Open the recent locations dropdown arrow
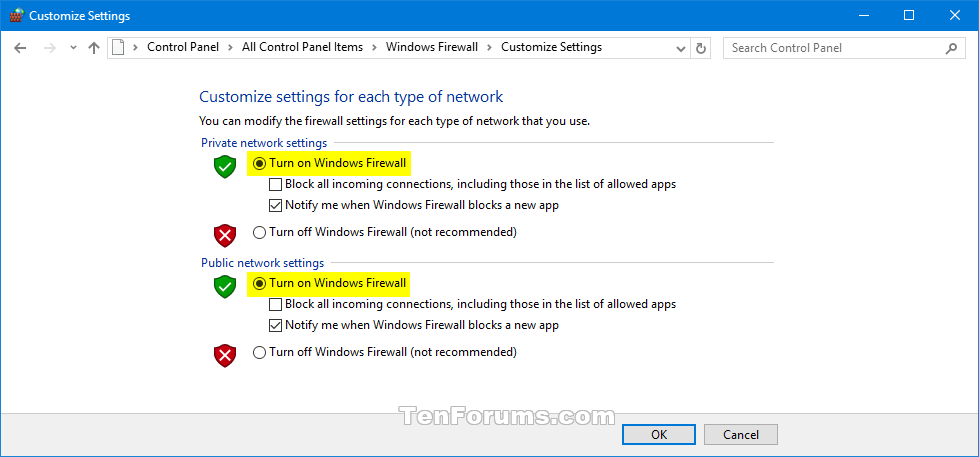The width and height of the screenshot is (979, 457). [x=73, y=48]
